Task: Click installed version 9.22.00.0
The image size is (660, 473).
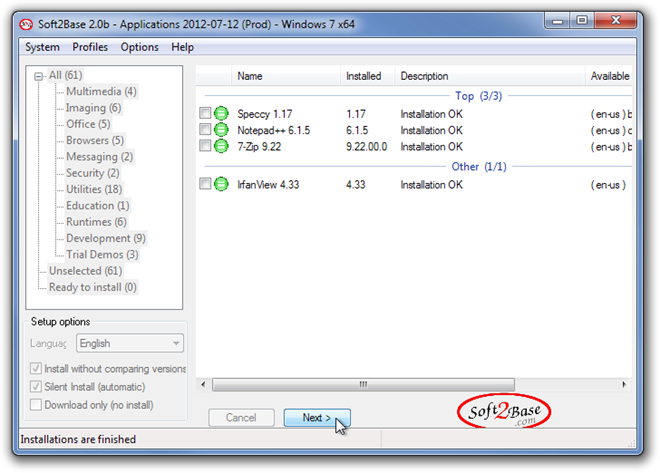Action: (x=367, y=147)
